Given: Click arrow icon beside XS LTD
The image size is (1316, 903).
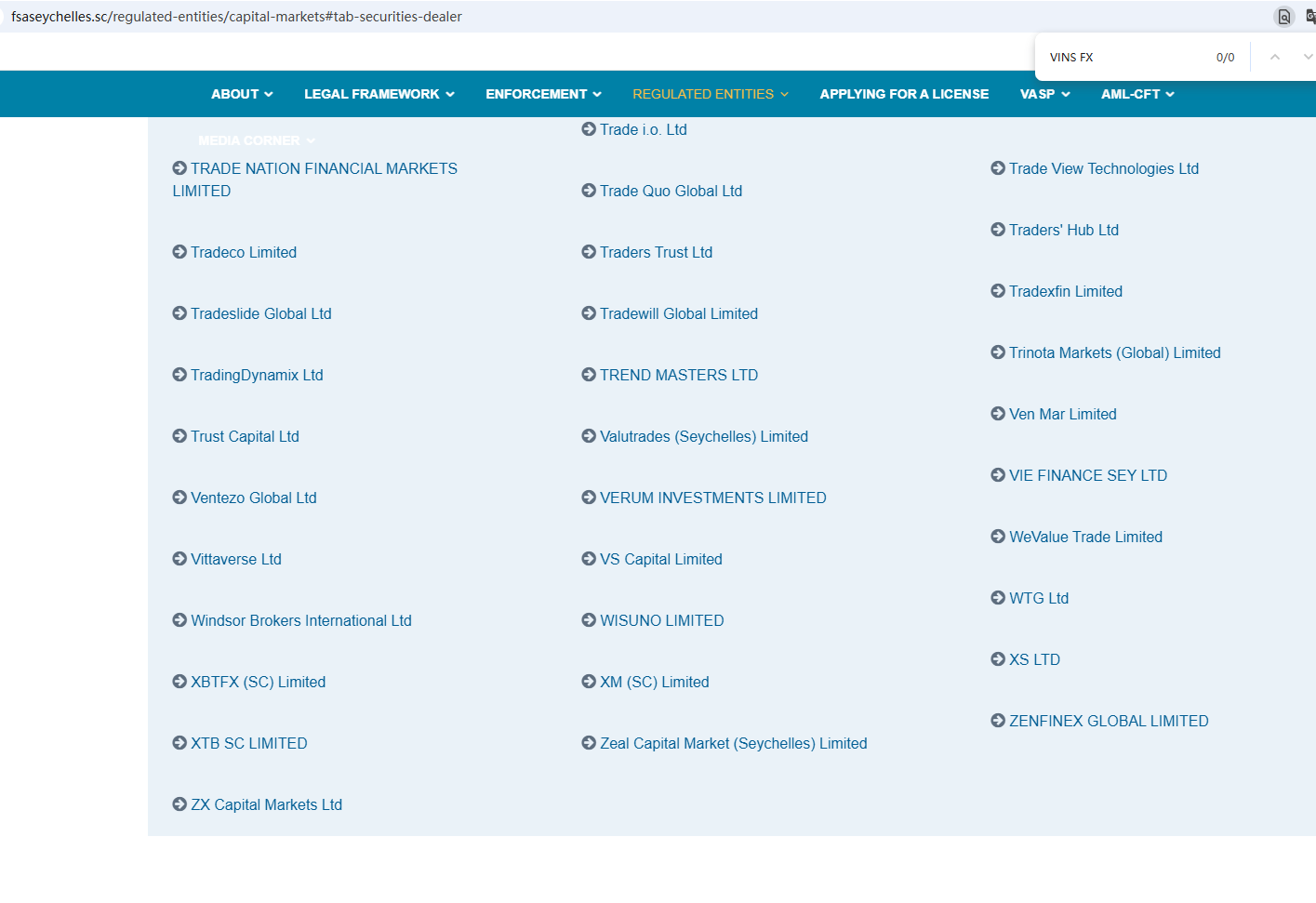Looking at the screenshot, I should click(998, 659).
